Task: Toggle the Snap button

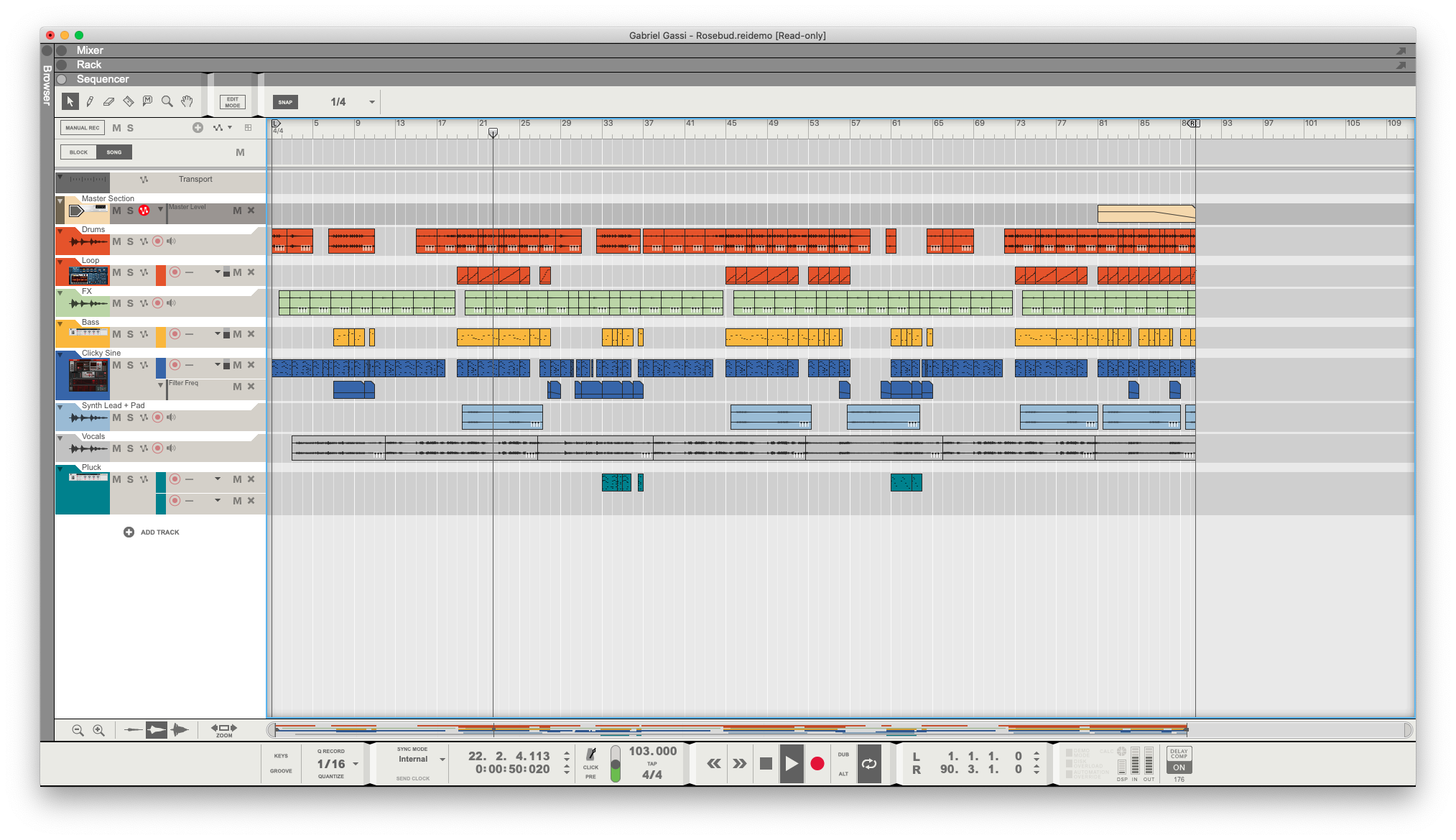Action: tap(285, 102)
